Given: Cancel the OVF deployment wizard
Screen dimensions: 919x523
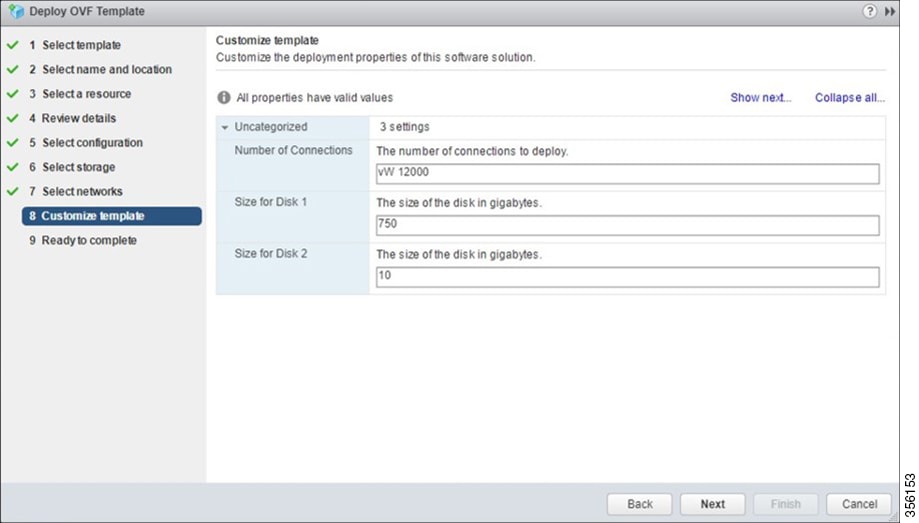Looking at the screenshot, I should [x=859, y=504].
